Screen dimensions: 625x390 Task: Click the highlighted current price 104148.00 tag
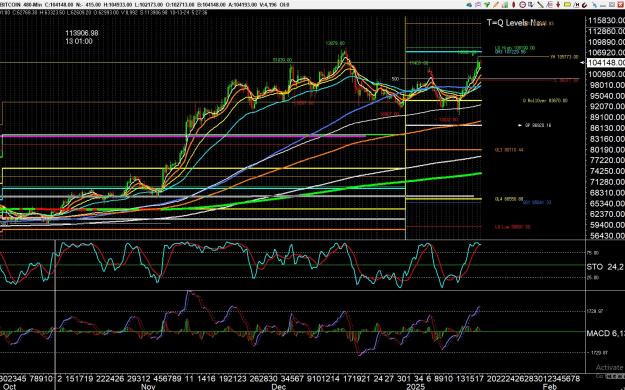[606, 63]
